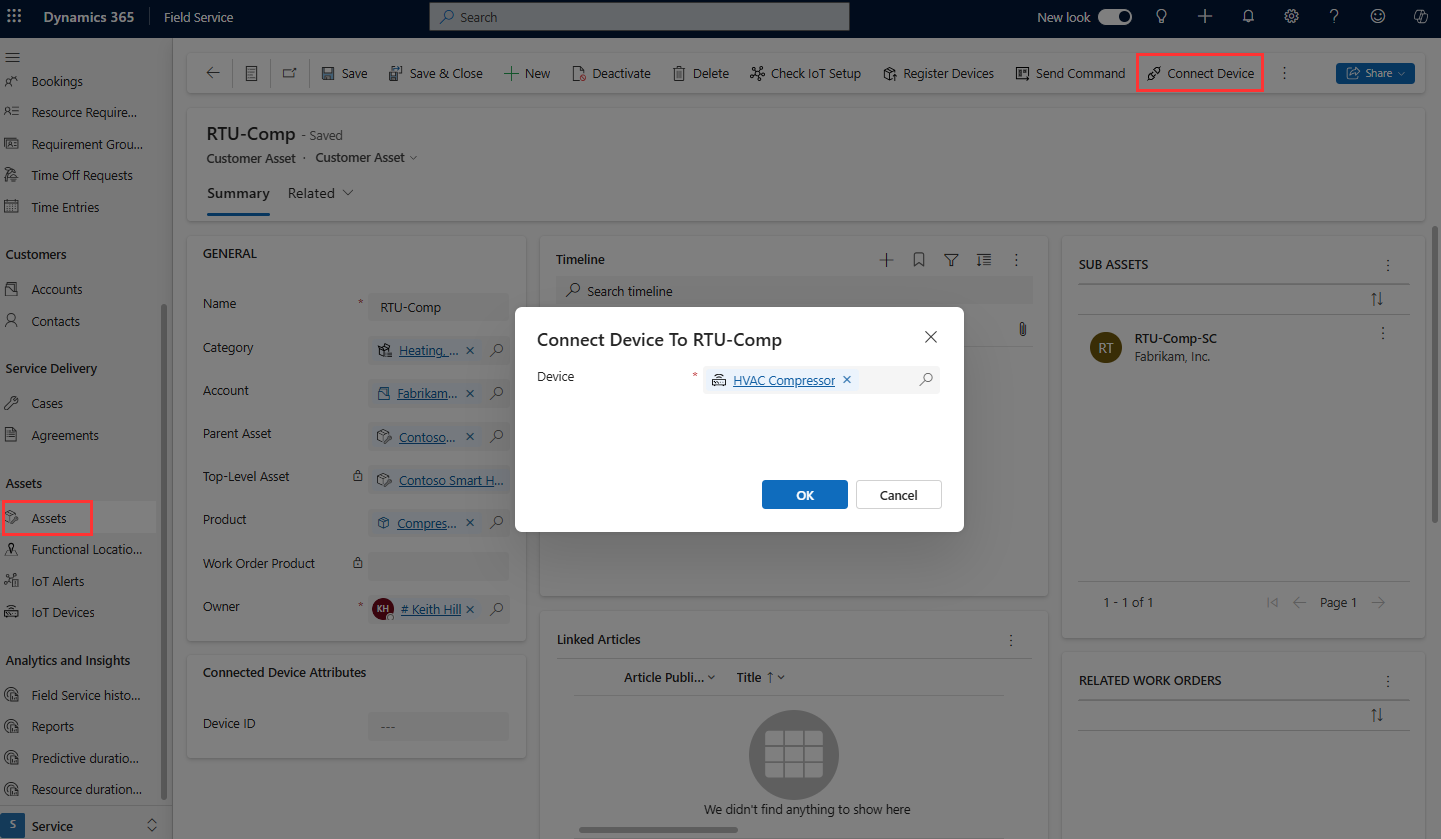Sort the Related Work Orders list
This screenshot has width=1441, height=839.
click(1377, 715)
